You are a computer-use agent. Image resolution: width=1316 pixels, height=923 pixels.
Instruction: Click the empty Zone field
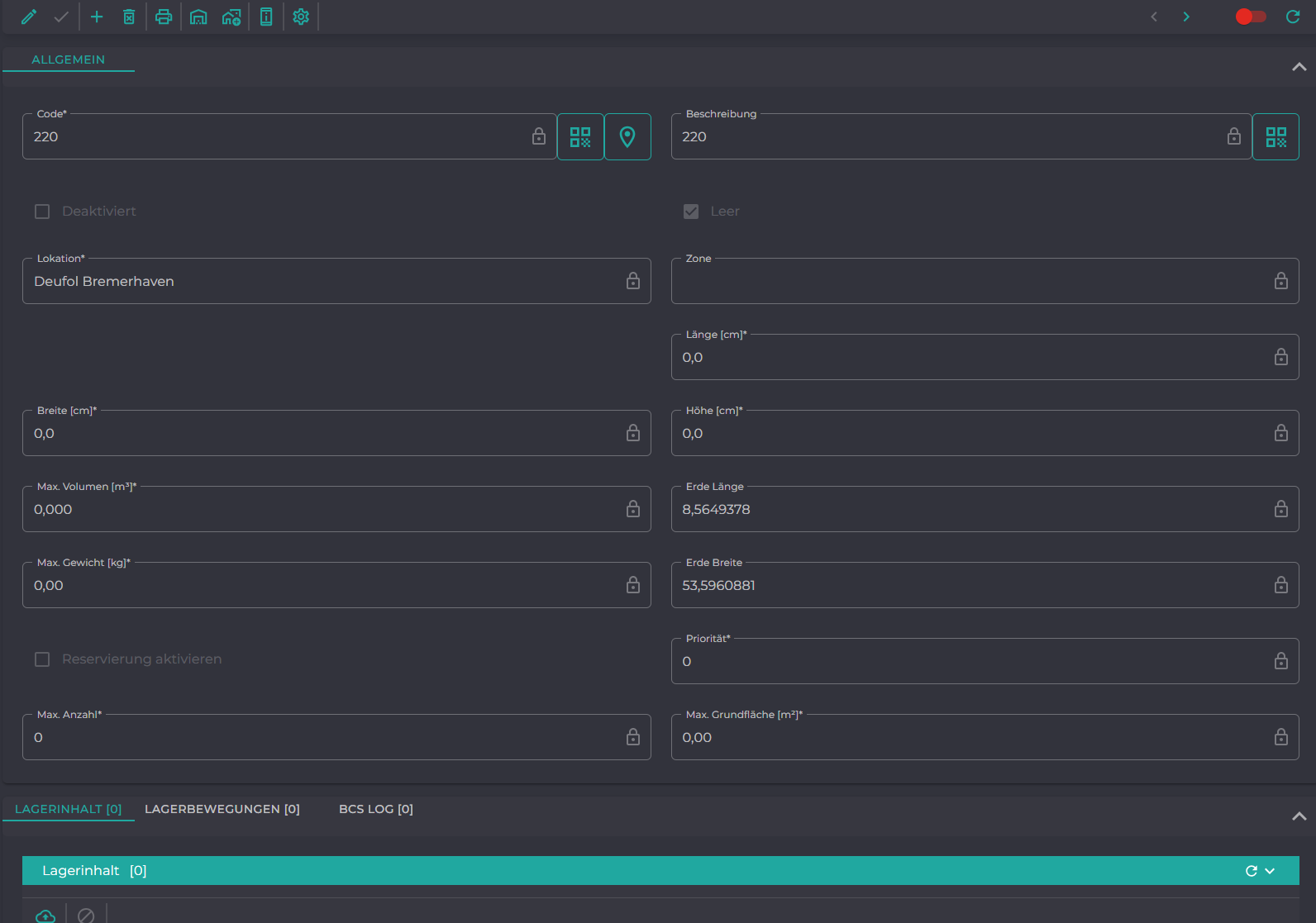point(985,281)
